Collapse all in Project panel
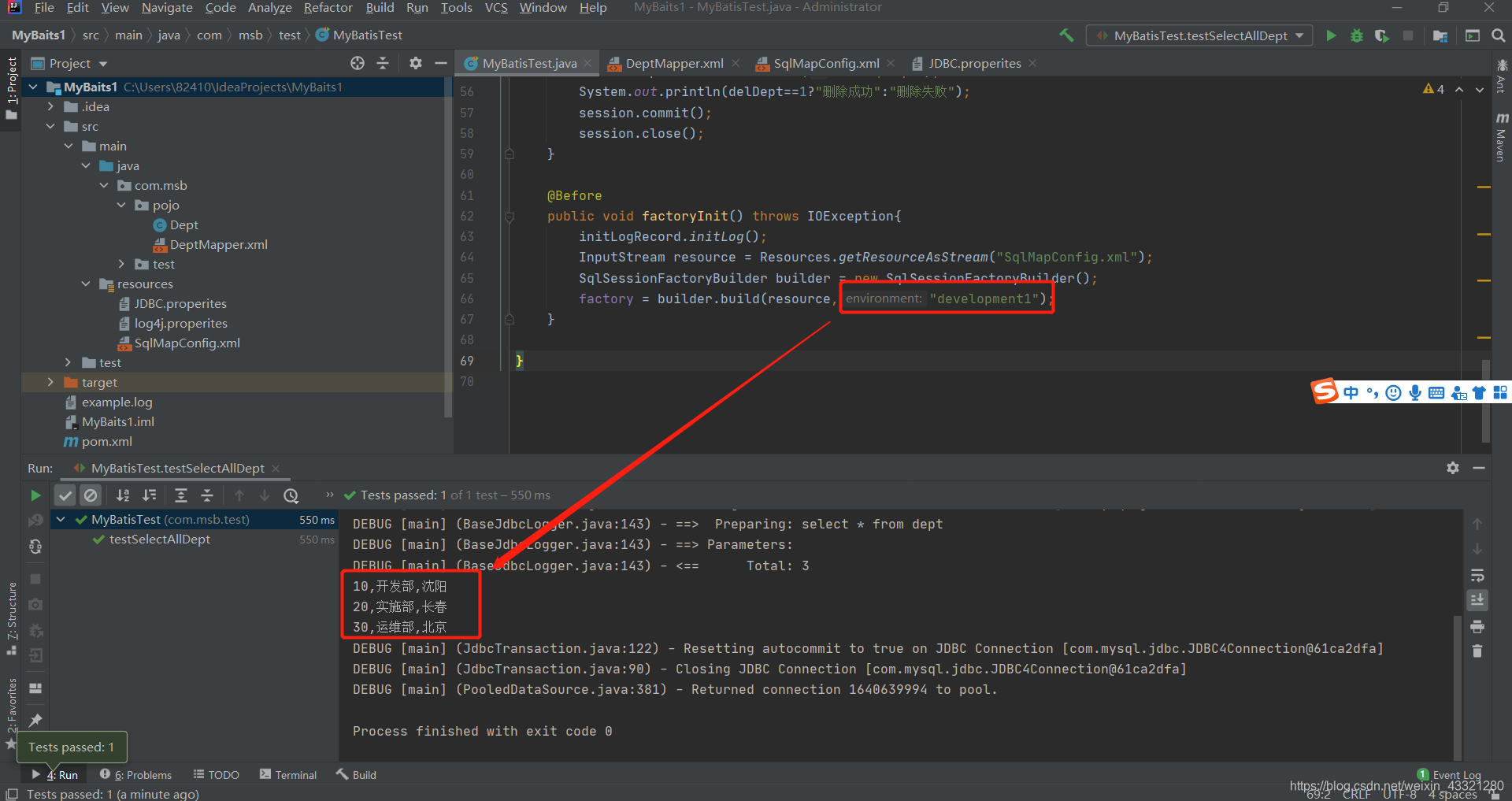The height and width of the screenshot is (801, 1512). (x=384, y=63)
